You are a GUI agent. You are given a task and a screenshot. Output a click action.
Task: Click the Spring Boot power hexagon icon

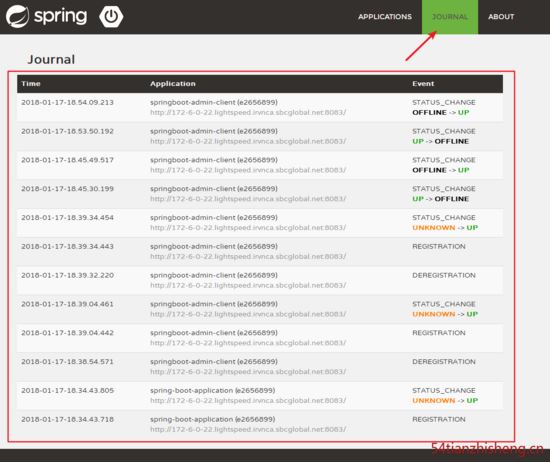[111, 16]
